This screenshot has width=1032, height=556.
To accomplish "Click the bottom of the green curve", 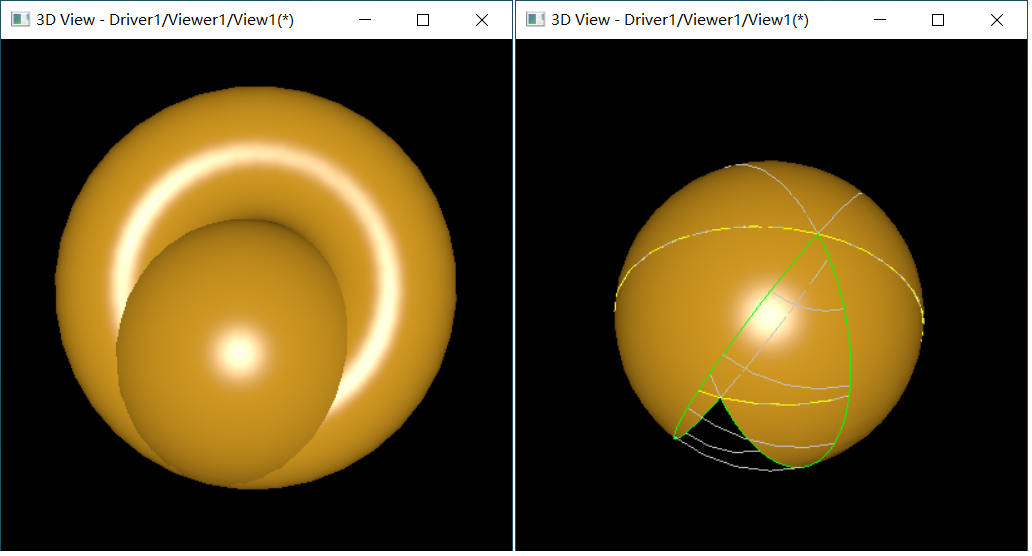I will pyautogui.click(x=795, y=467).
